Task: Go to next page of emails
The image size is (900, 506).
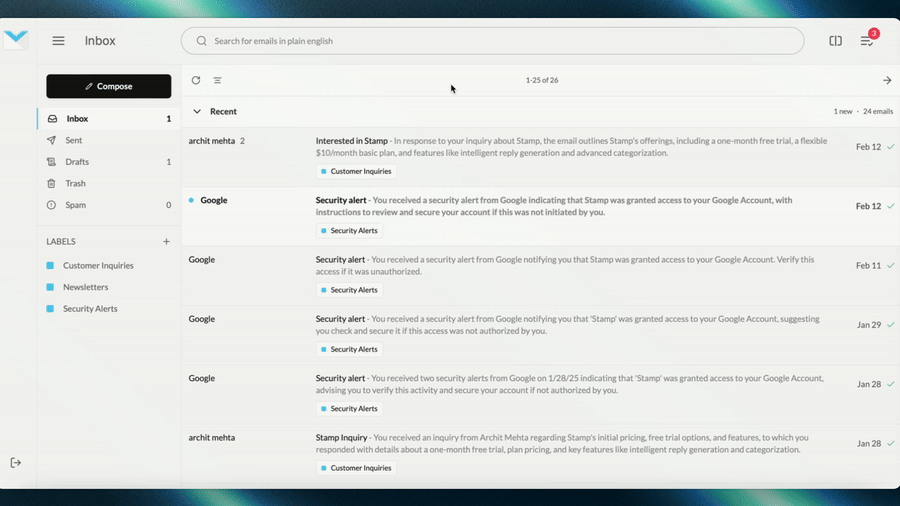Action: (x=886, y=80)
